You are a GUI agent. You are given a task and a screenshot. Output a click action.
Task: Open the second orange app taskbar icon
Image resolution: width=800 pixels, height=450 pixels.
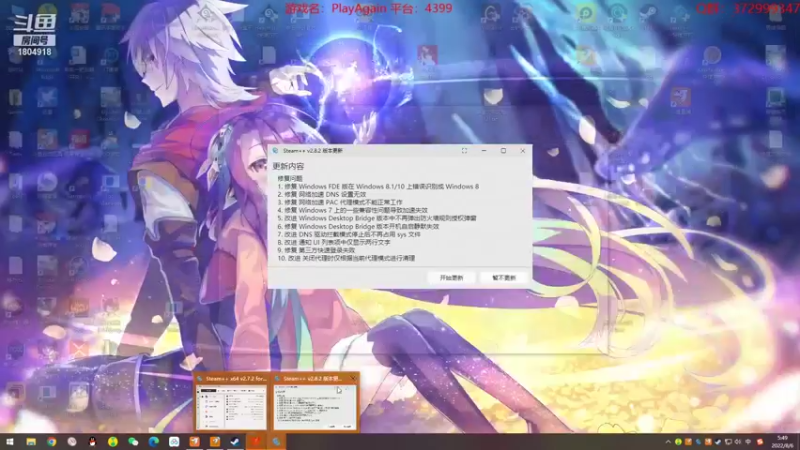coord(215,441)
